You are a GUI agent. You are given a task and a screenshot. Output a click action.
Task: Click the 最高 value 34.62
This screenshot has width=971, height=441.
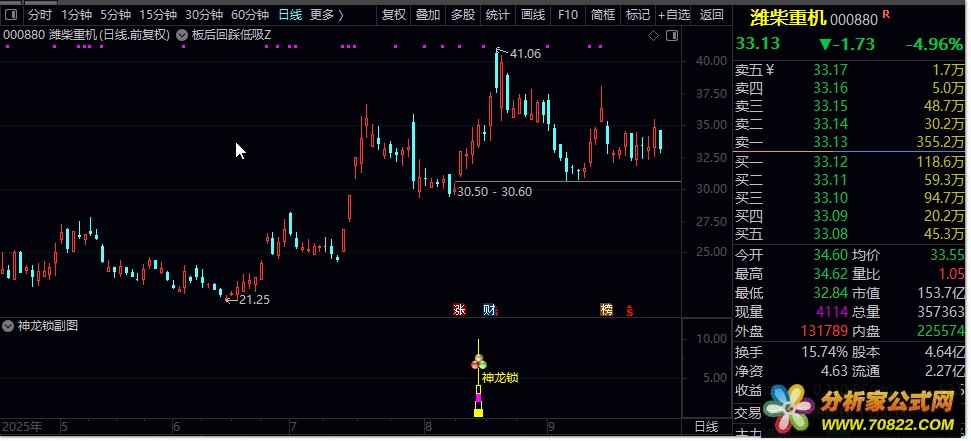[830, 274]
